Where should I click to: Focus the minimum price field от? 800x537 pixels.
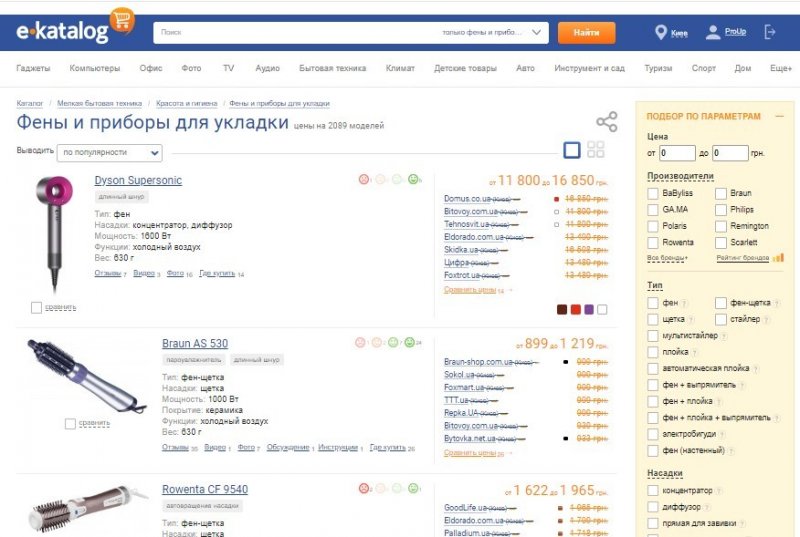[x=678, y=153]
